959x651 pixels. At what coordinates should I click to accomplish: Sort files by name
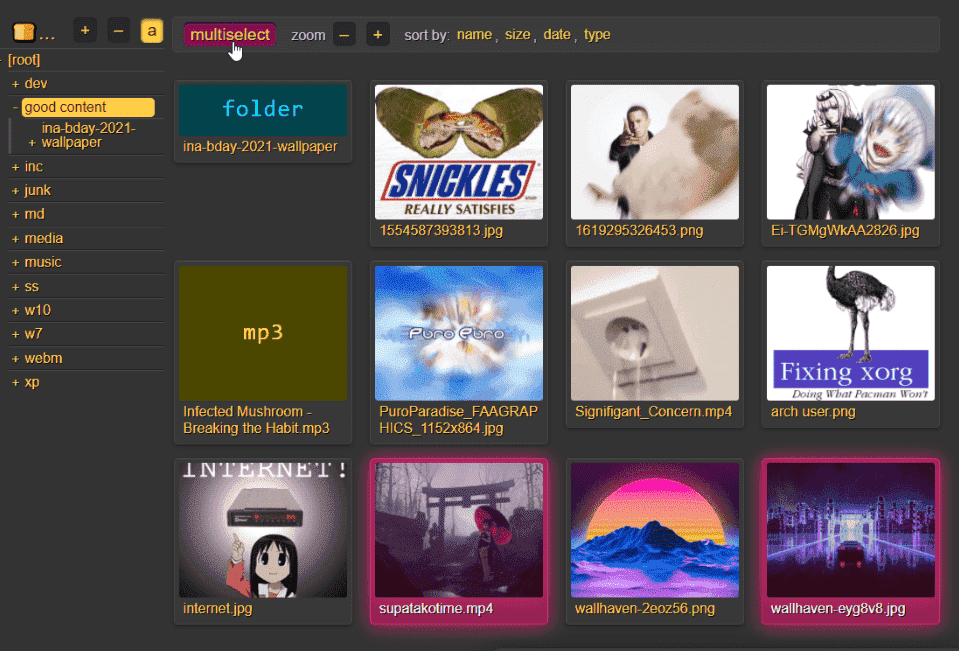pos(474,35)
